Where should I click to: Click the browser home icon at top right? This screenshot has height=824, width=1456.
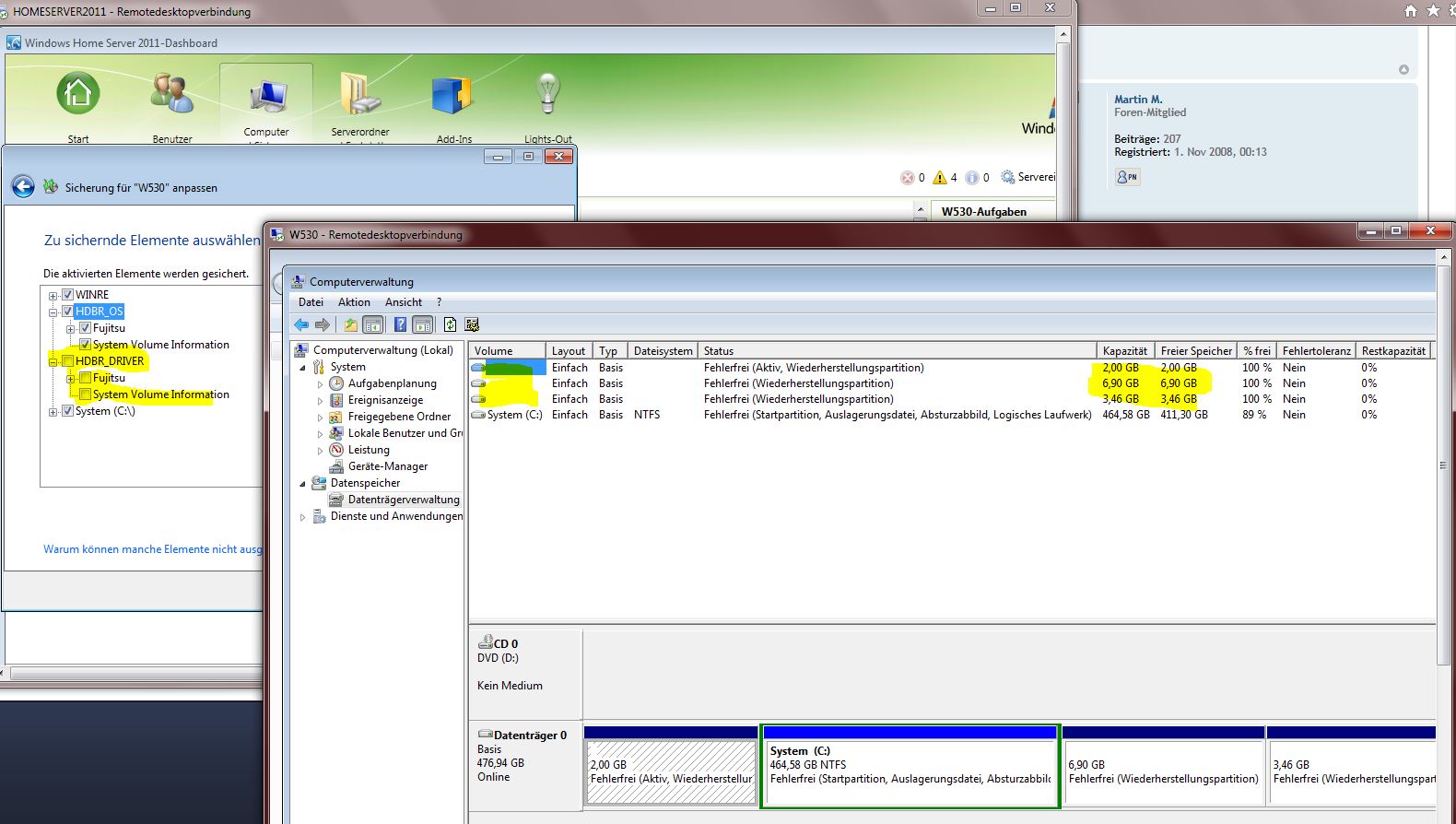click(1411, 11)
